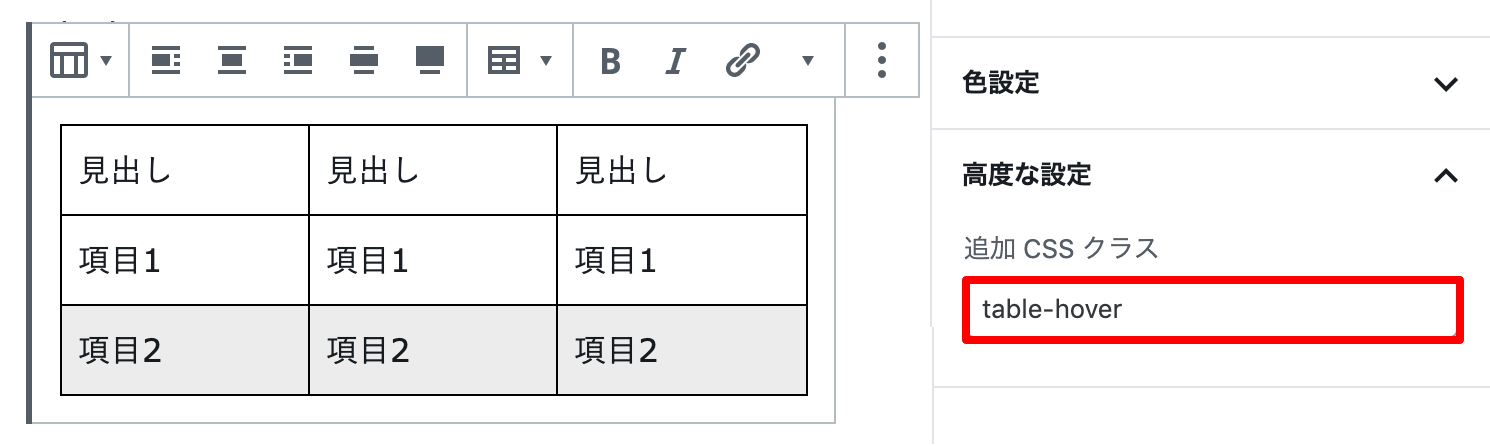Toggle italic formatting
This screenshot has height=446, width=1490.
(x=675, y=62)
